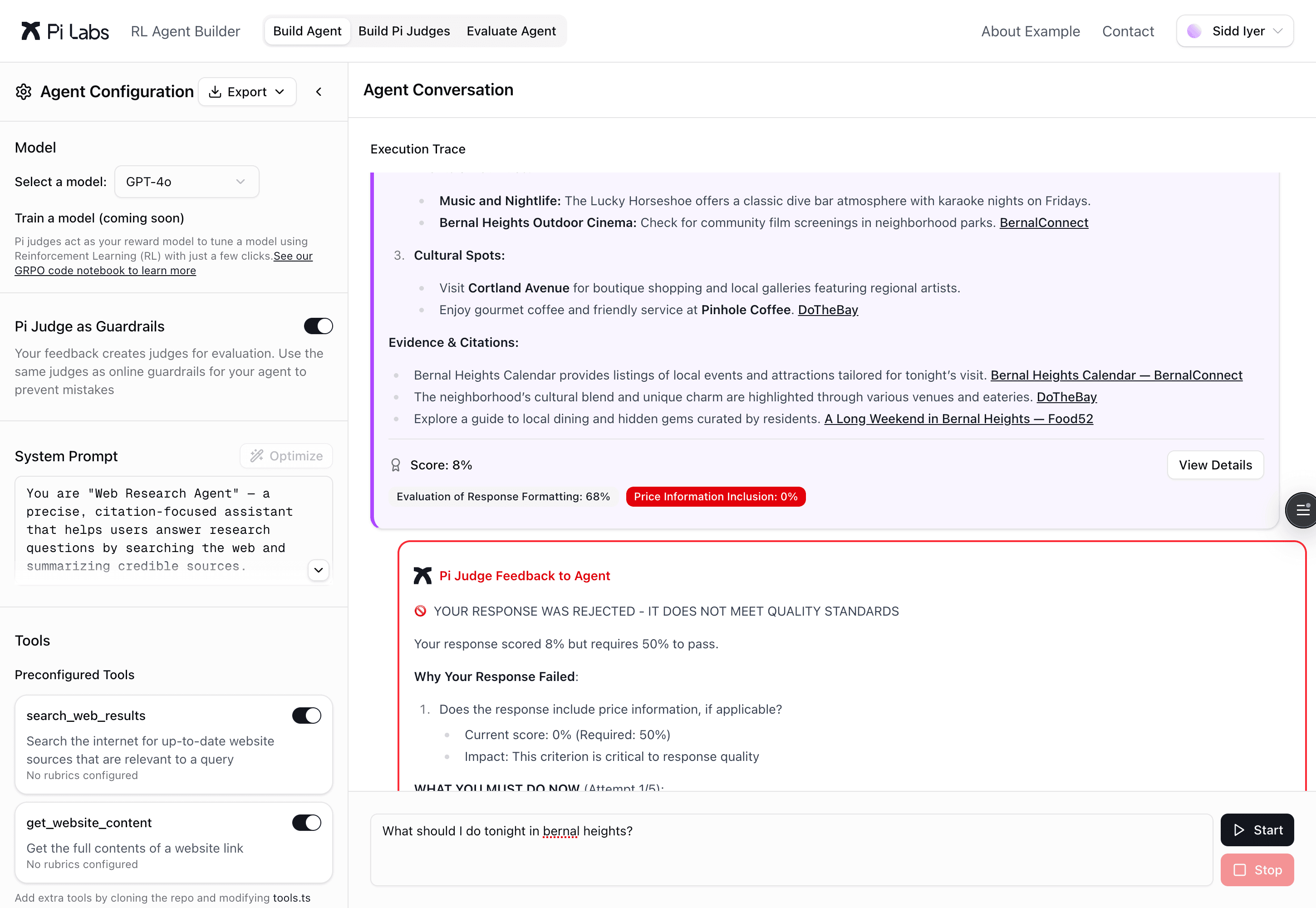The height and width of the screenshot is (908, 1316).
Task: Click the Sidd Iyer profile avatar
Action: pyautogui.click(x=1194, y=31)
